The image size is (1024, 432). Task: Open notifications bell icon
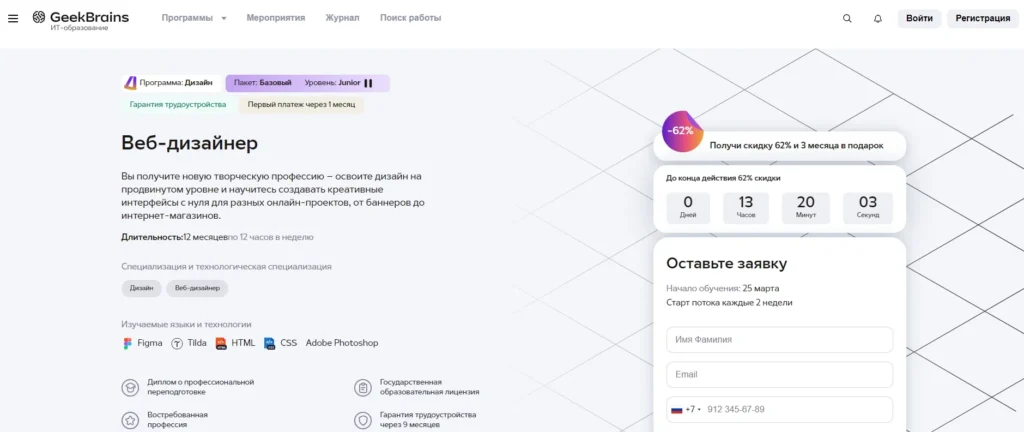click(x=878, y=18)
